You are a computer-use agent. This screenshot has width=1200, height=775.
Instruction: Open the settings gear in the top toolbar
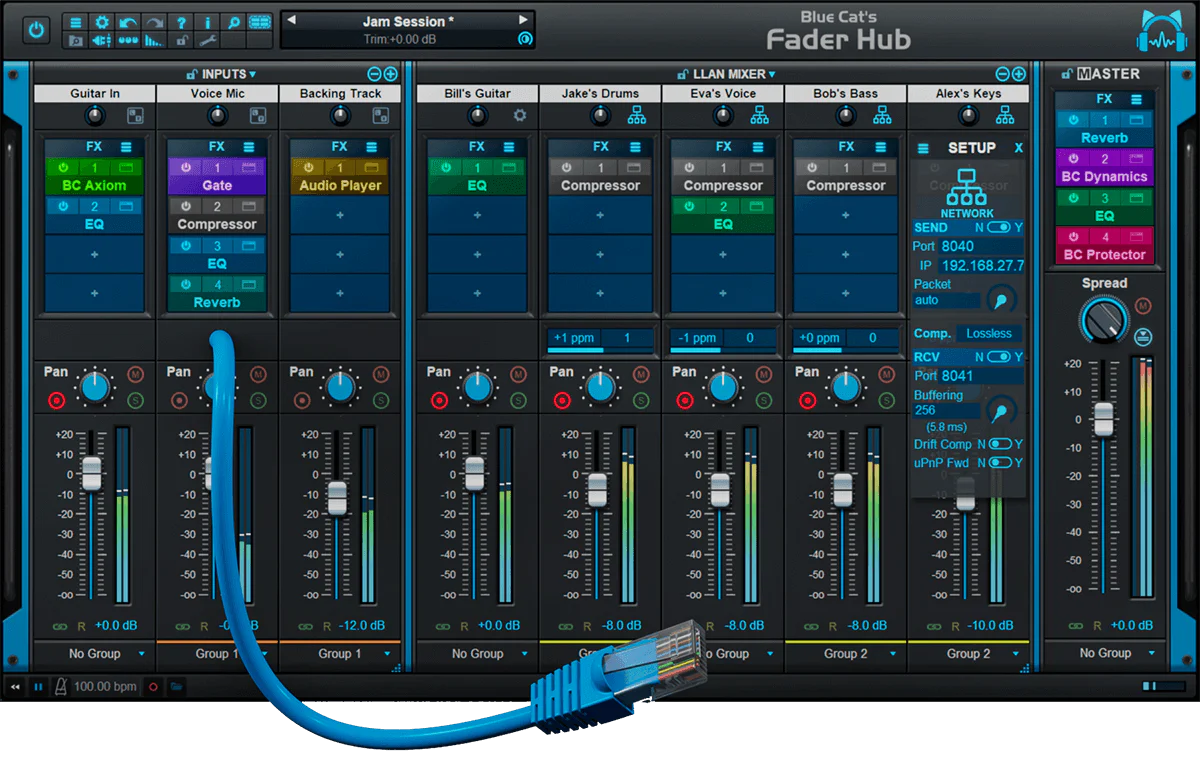(x=100, y=21)
